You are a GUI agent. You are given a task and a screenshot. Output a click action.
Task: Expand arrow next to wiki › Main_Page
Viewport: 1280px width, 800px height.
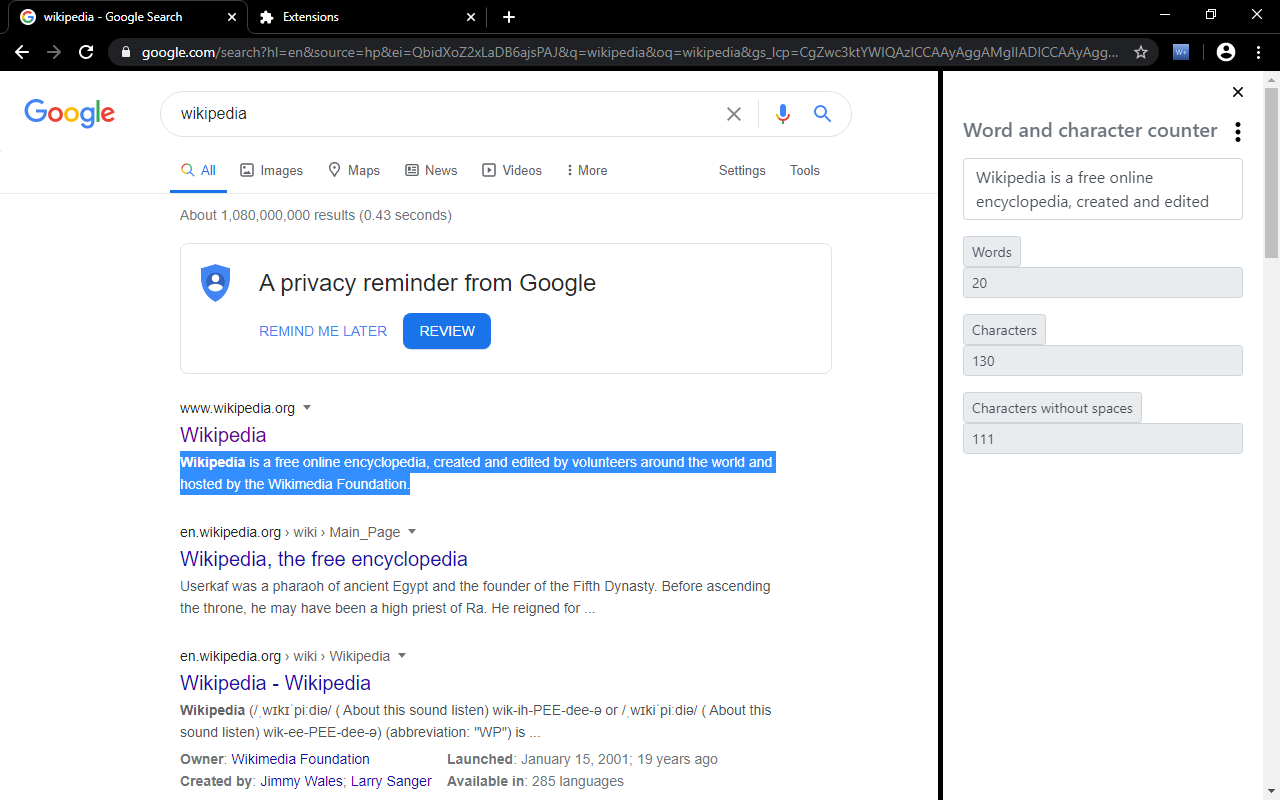click(412, 532)
